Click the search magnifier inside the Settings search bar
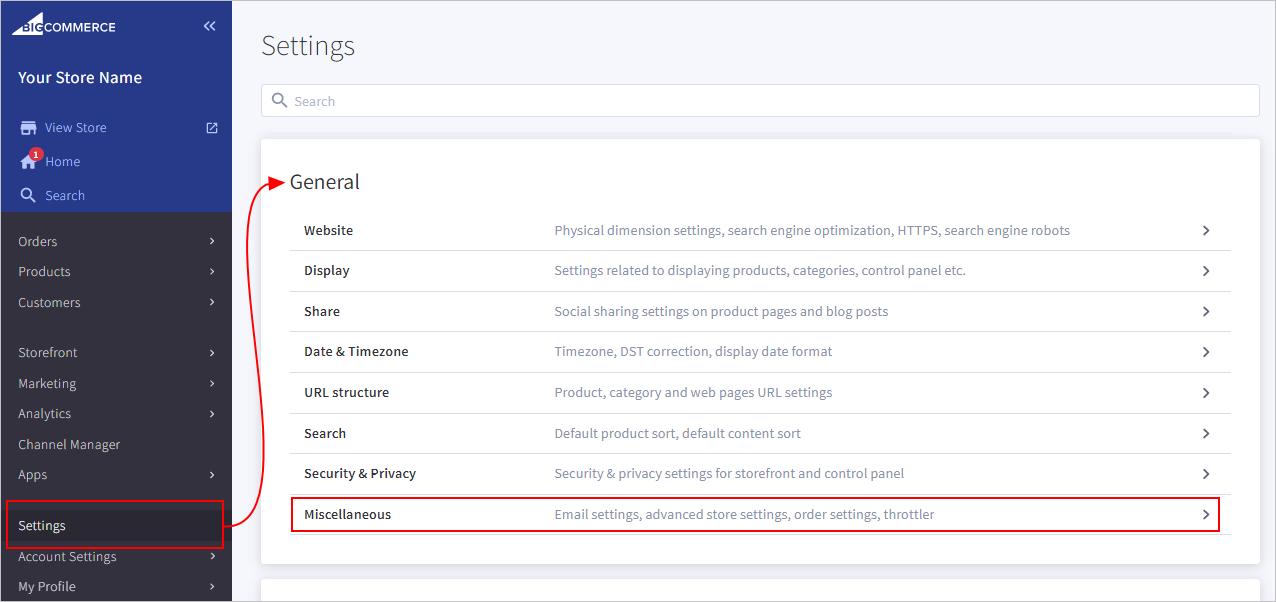Viewport: 1276px width, 602px height. click(x=279, y=100)
